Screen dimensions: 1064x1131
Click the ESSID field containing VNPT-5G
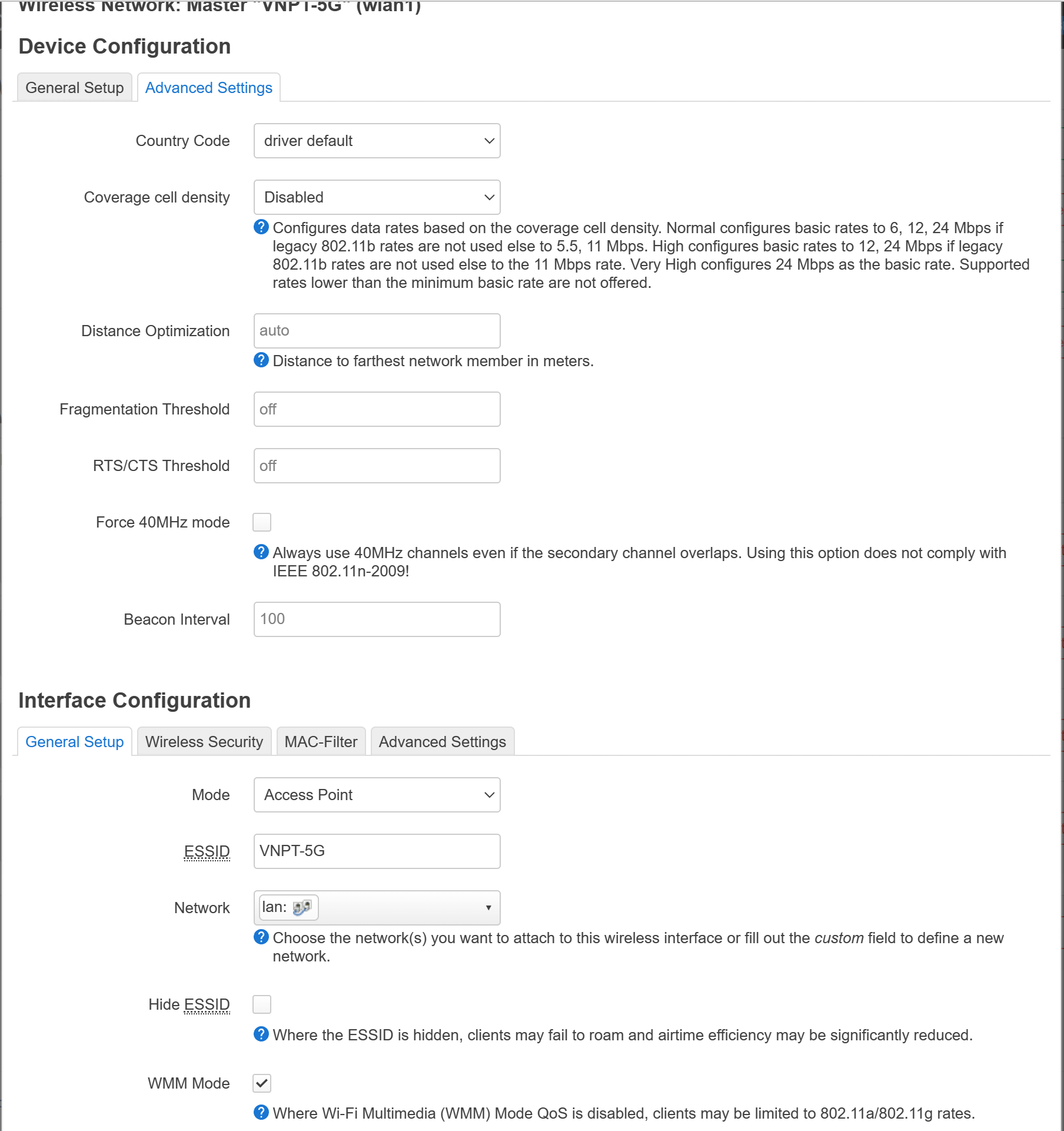[x=377, y=851]
